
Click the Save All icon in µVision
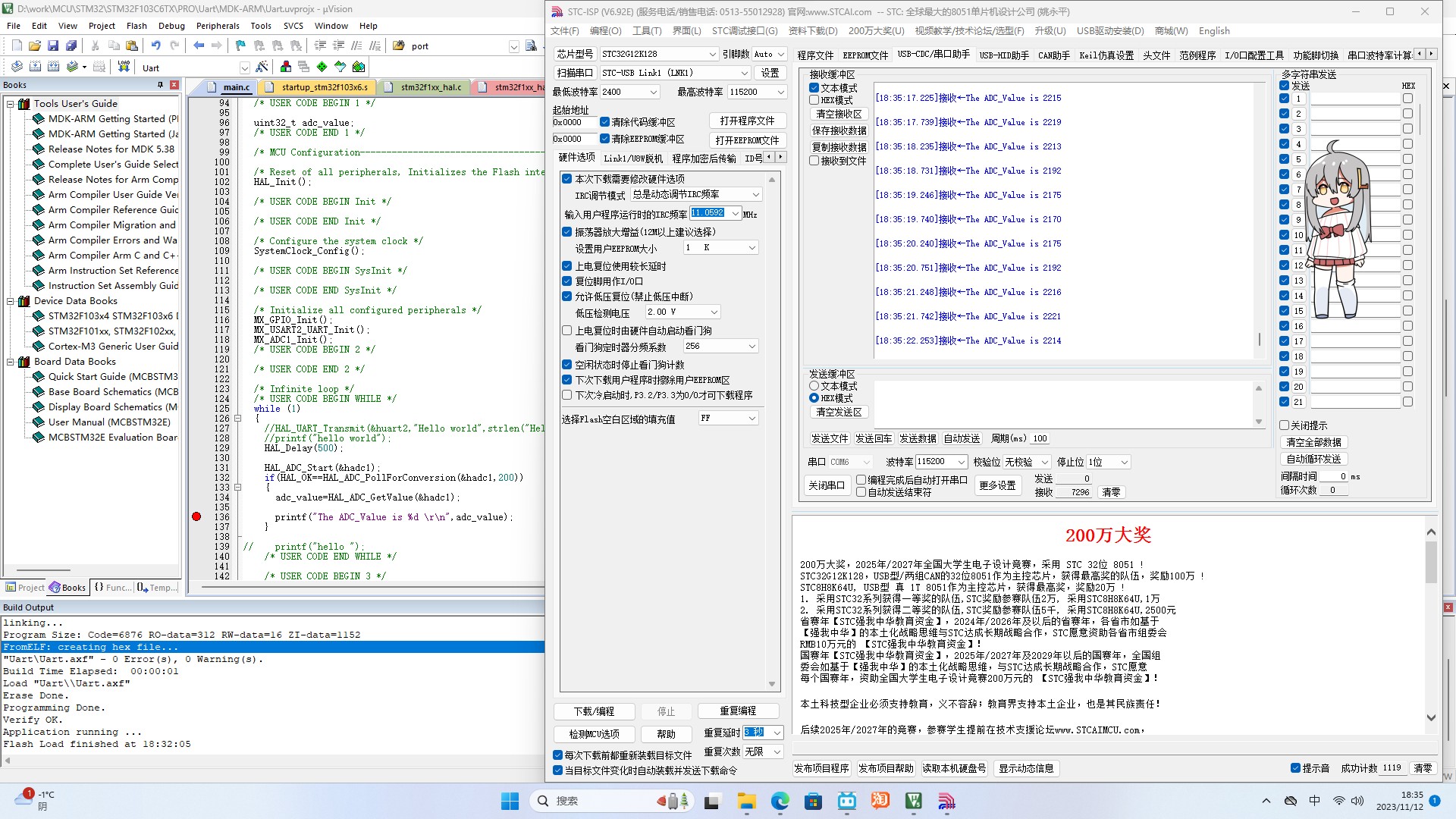[x=71, y=45]
